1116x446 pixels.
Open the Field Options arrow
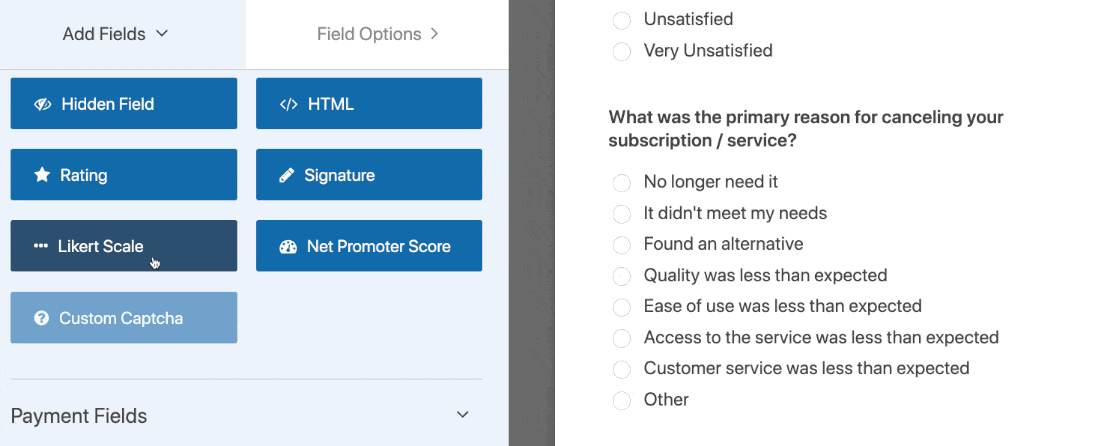point(434,33)
